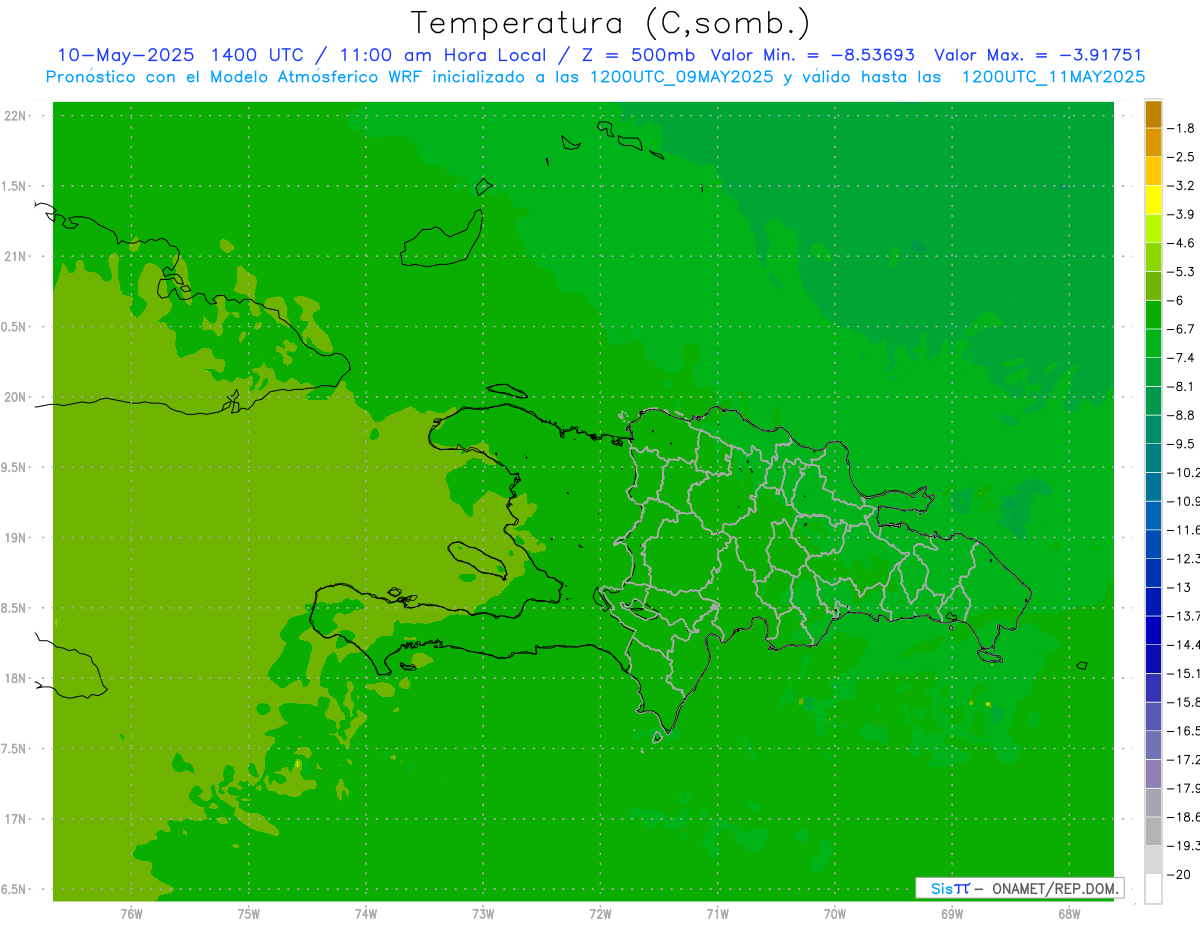Click the "-6" colorbar label
The height and width of the screenshot is (927, 1200).
point(1174,300)
